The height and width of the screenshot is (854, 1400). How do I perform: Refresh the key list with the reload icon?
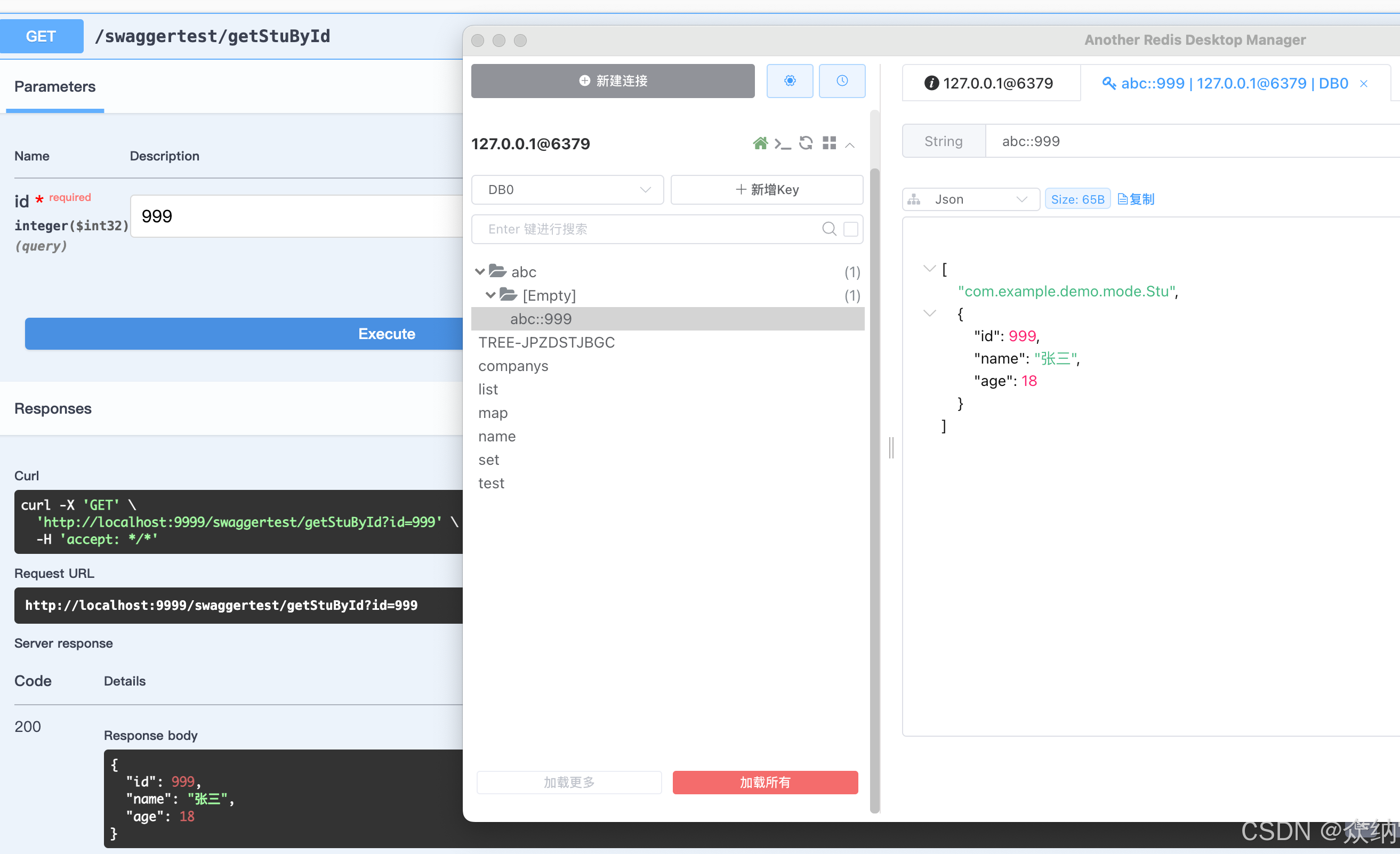[x=806, y=143]
